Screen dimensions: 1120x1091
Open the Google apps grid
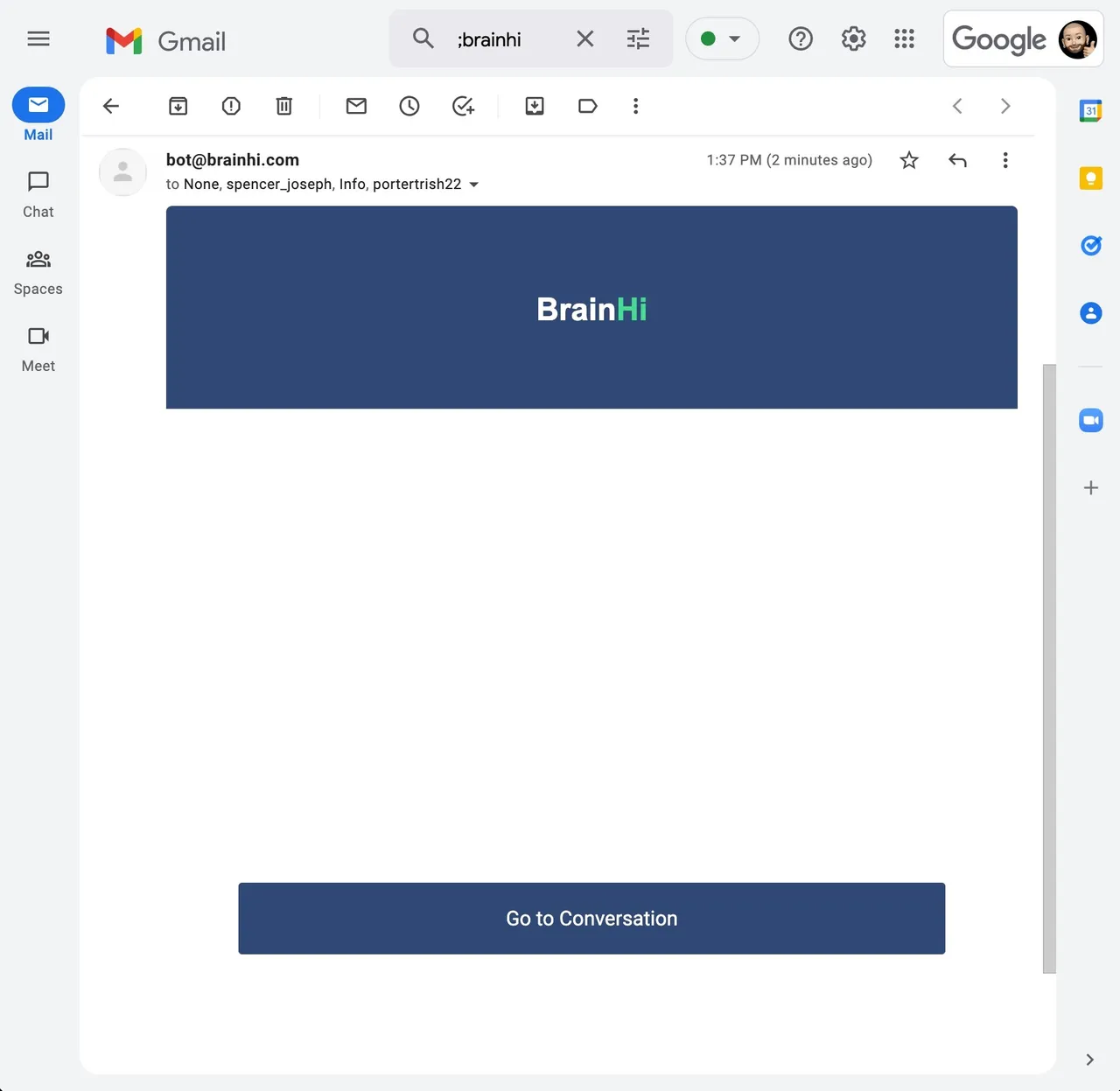tap(905, 38)
